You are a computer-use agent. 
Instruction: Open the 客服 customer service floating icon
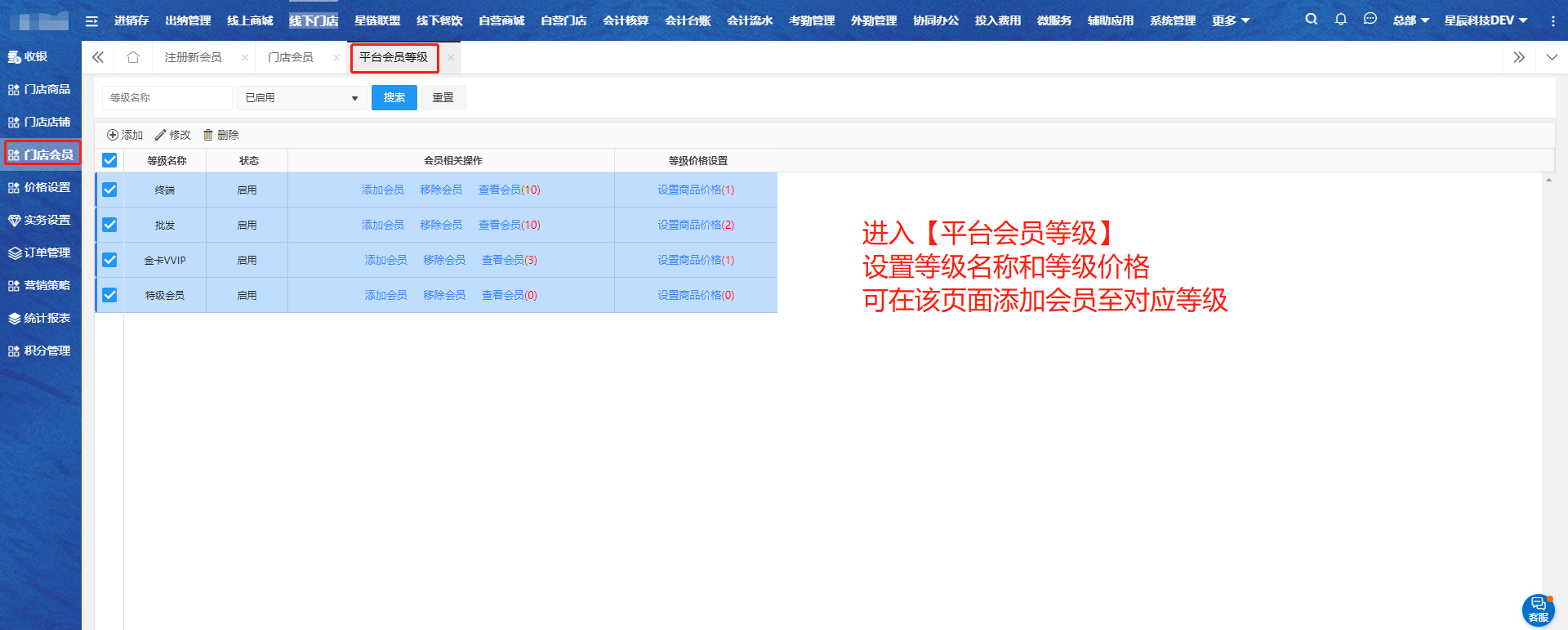pyautogui.click(x=1538, y=610)
